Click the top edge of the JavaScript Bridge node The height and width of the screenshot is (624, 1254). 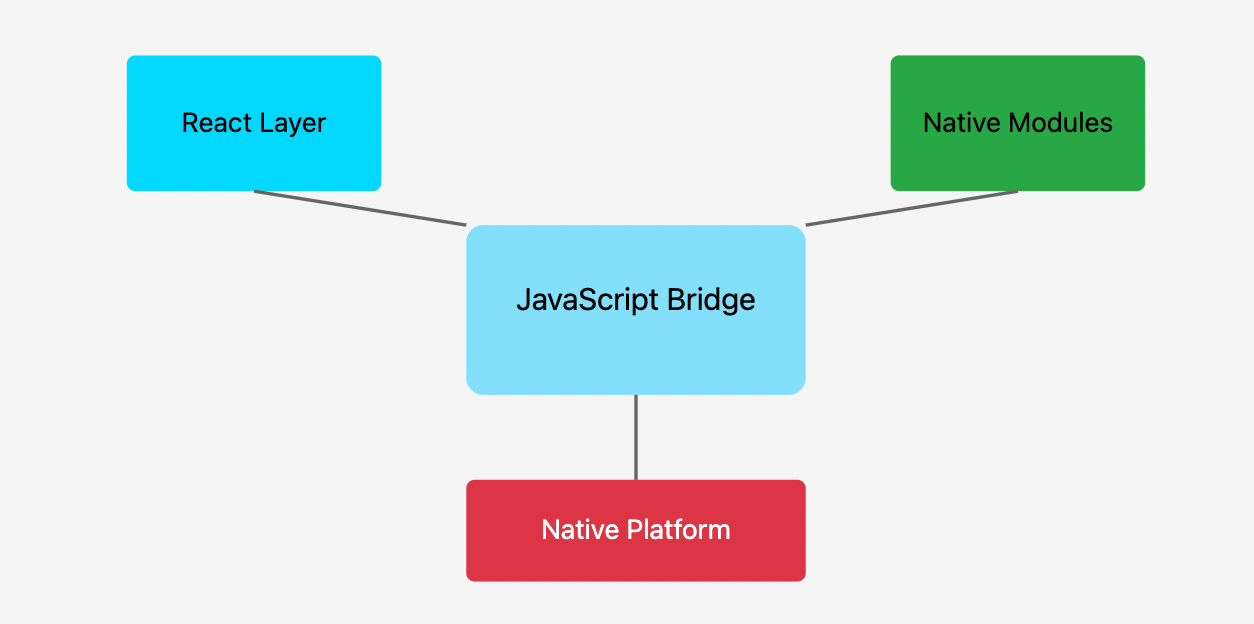pos(636,226)
